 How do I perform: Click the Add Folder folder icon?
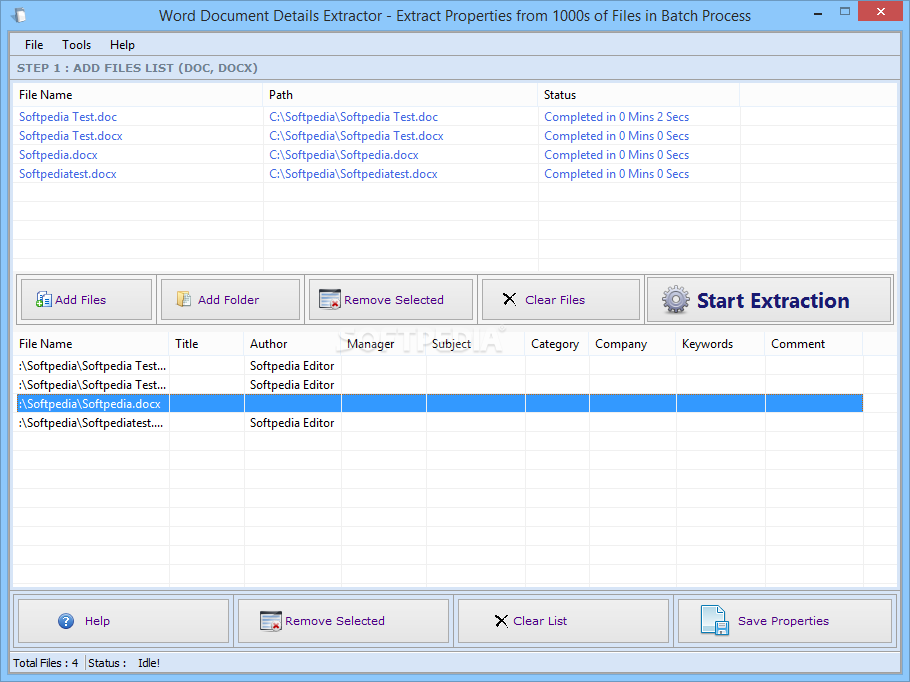(x=183, y=299)
